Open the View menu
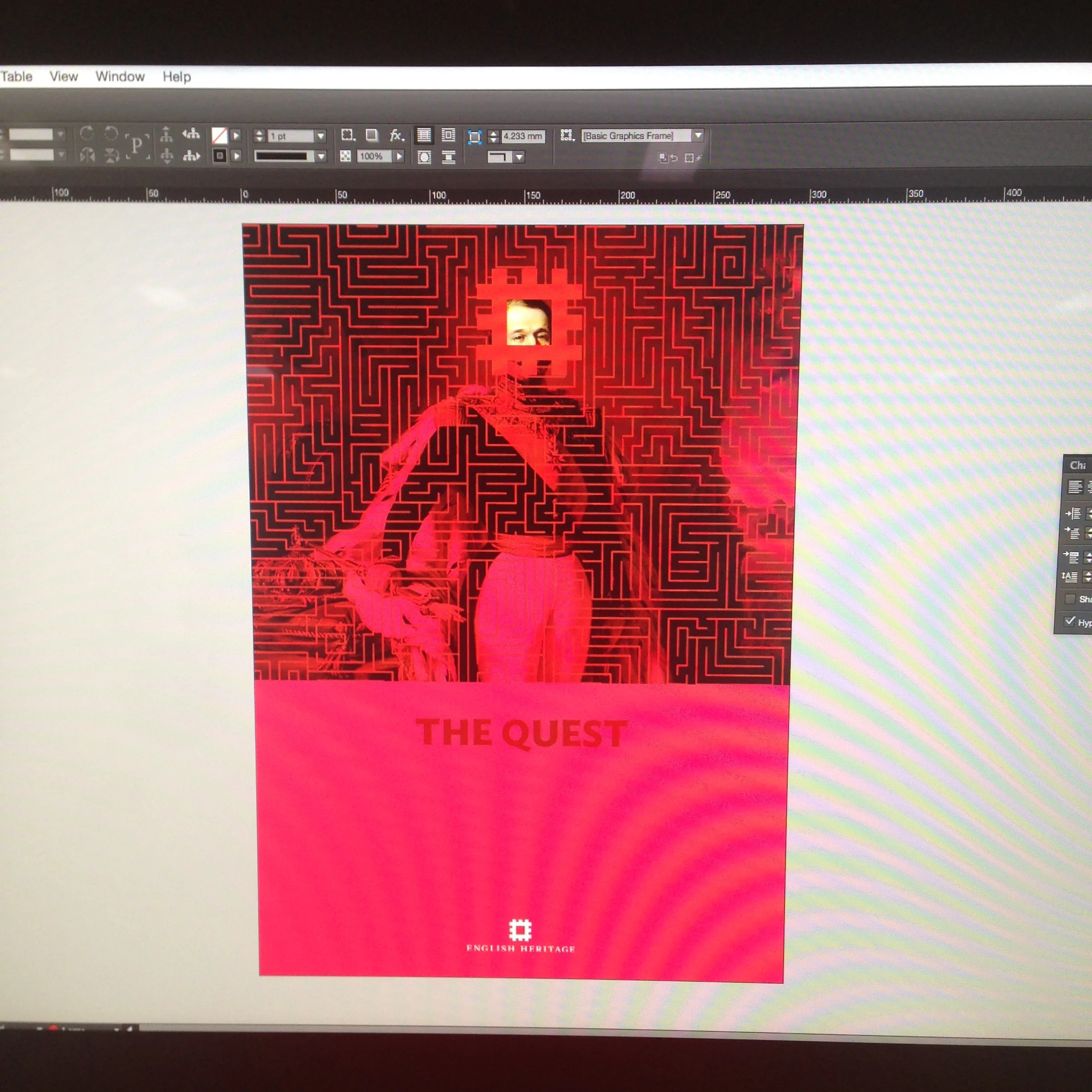 [63, 76]
